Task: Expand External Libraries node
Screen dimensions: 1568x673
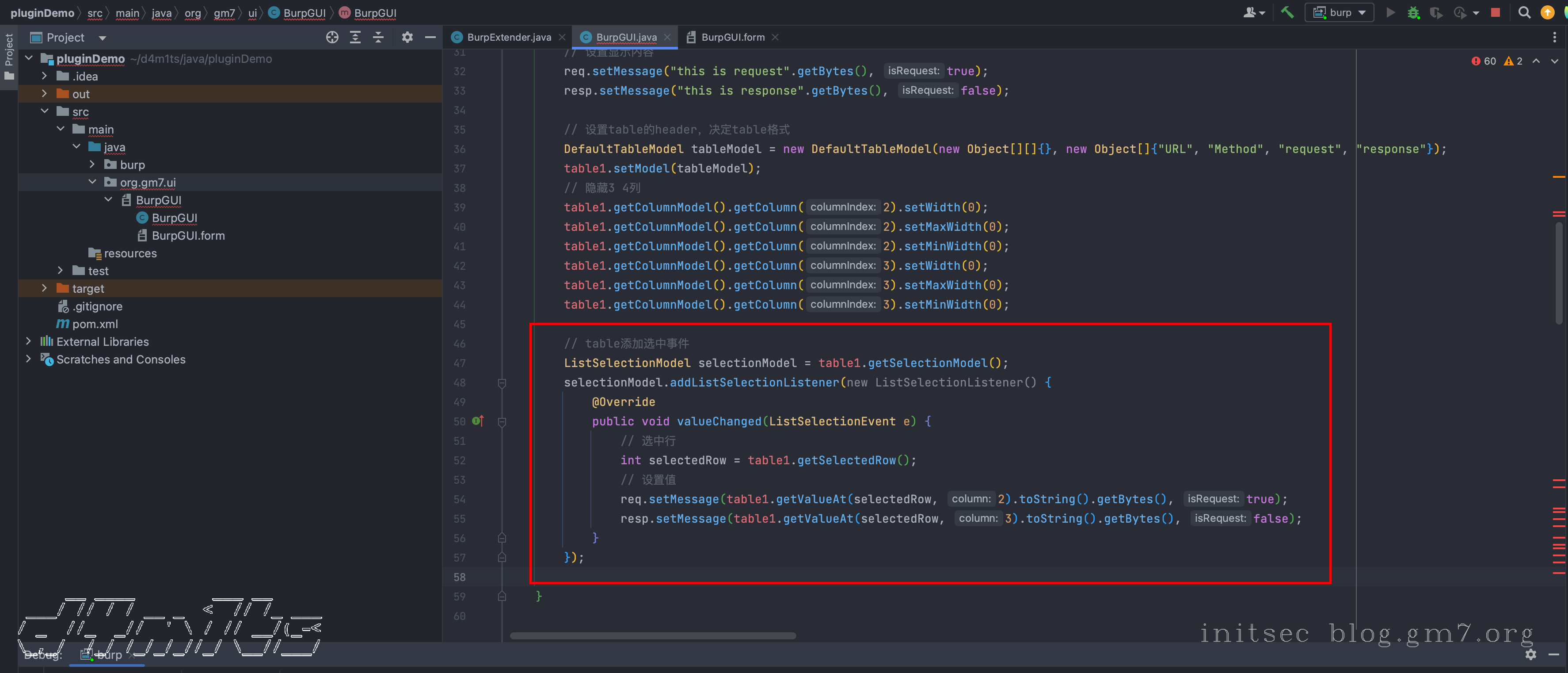Action: (28, 341)
